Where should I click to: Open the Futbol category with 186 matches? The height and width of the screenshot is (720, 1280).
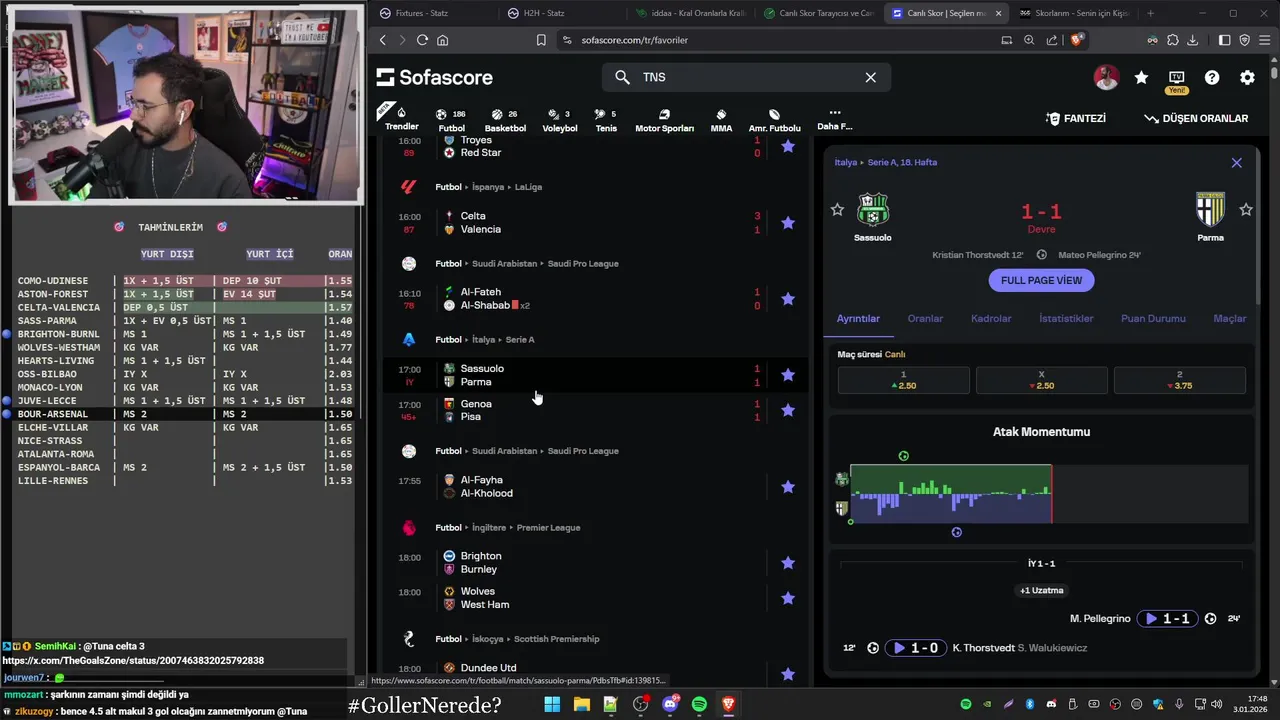451,120
